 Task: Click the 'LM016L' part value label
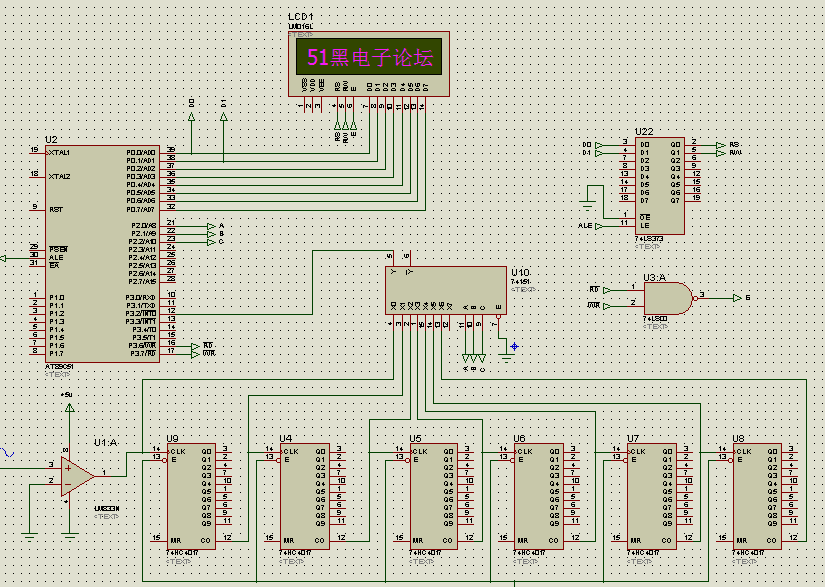pyautogui.click(x=300, y=26)
